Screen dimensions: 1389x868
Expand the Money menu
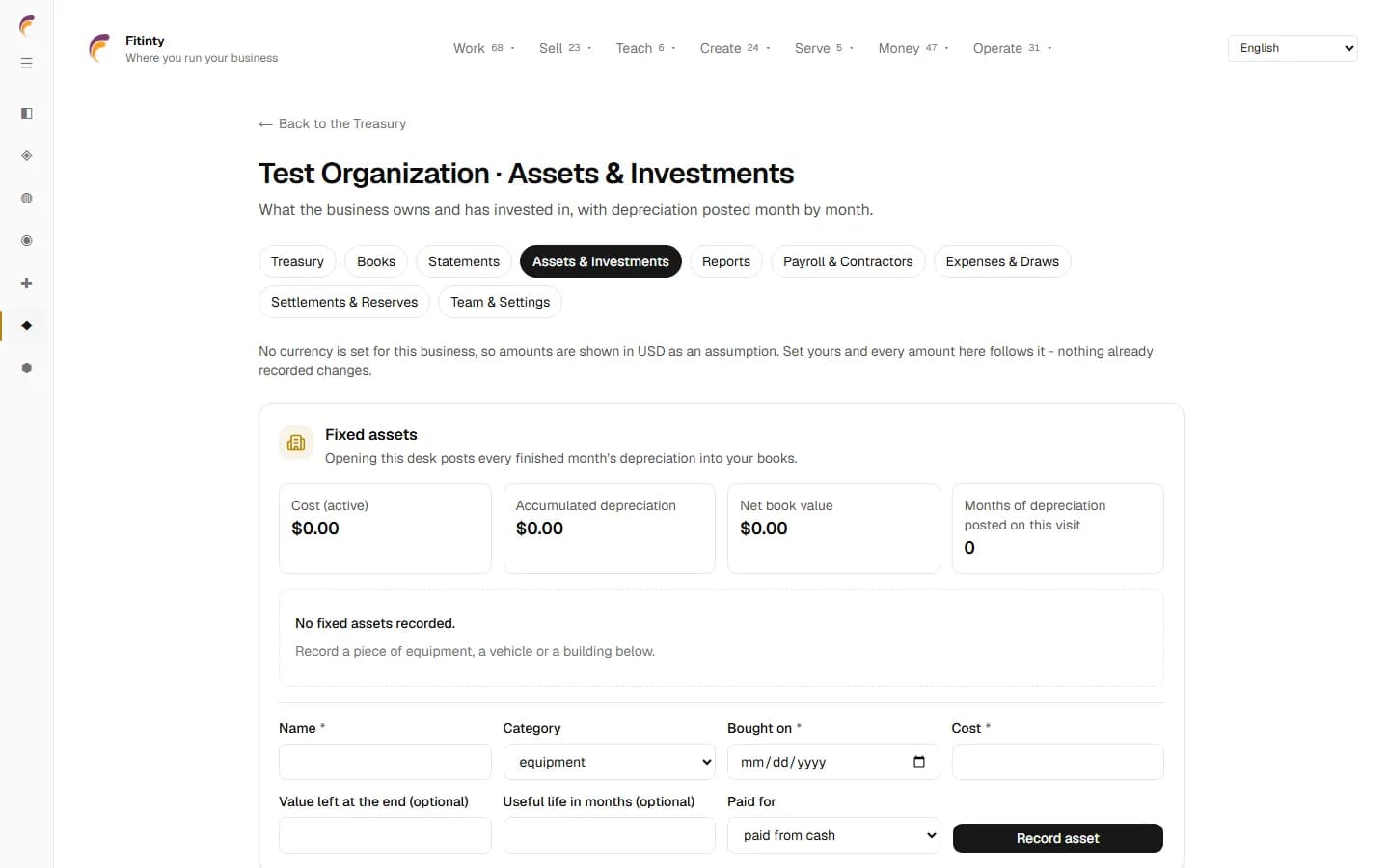click(x=912, y=48)
